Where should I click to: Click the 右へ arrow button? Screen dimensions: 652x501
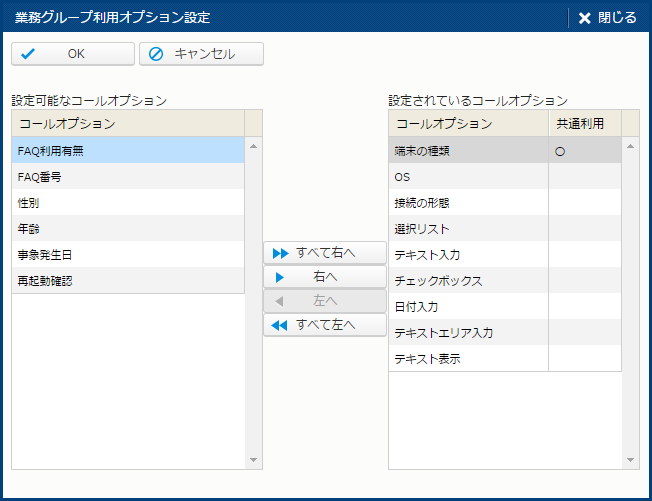point(324,277)
